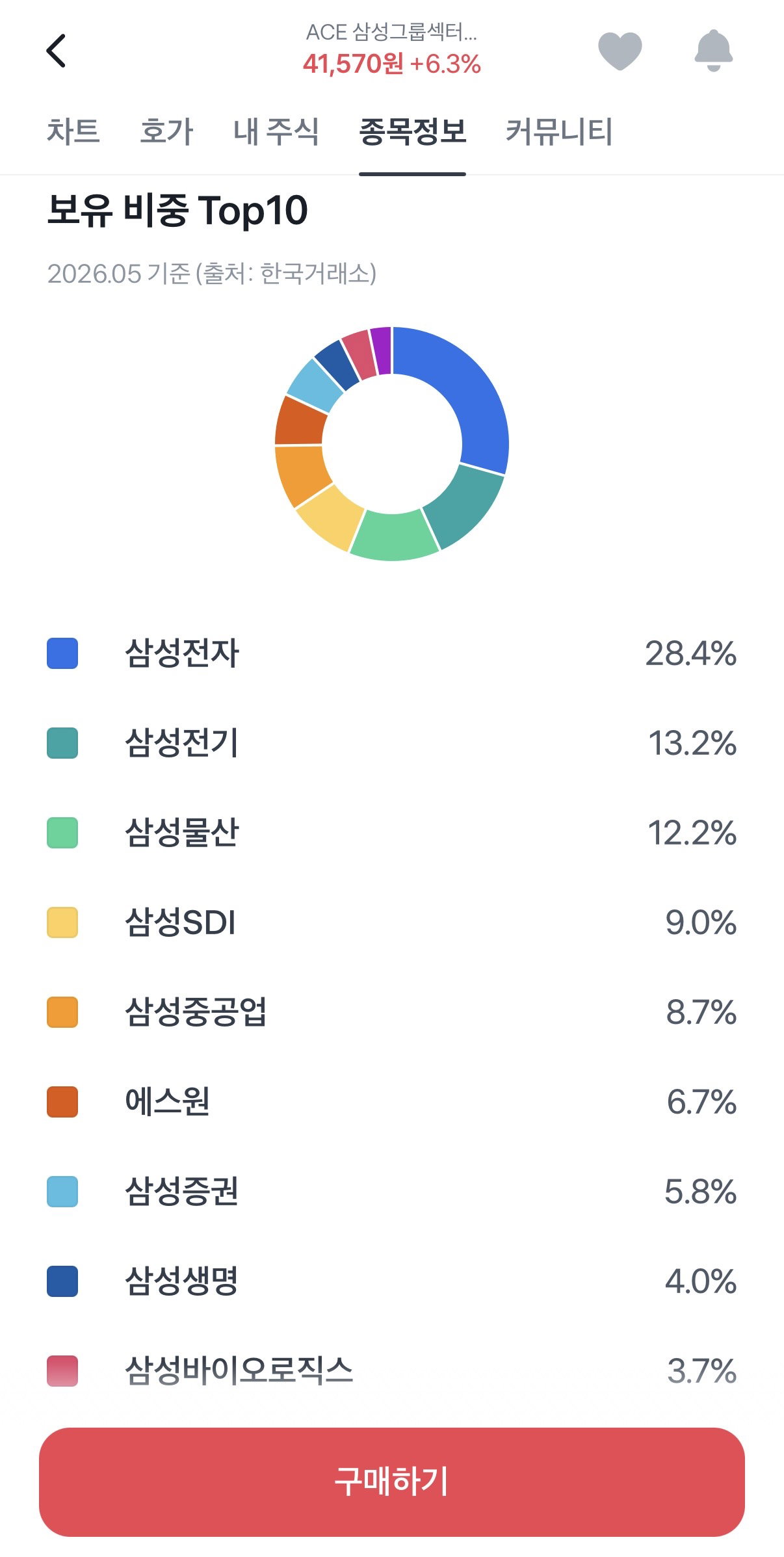Tap the back arrow icon
The height and width of the screenshot is (1557, 784).
(x=57, y=51)
